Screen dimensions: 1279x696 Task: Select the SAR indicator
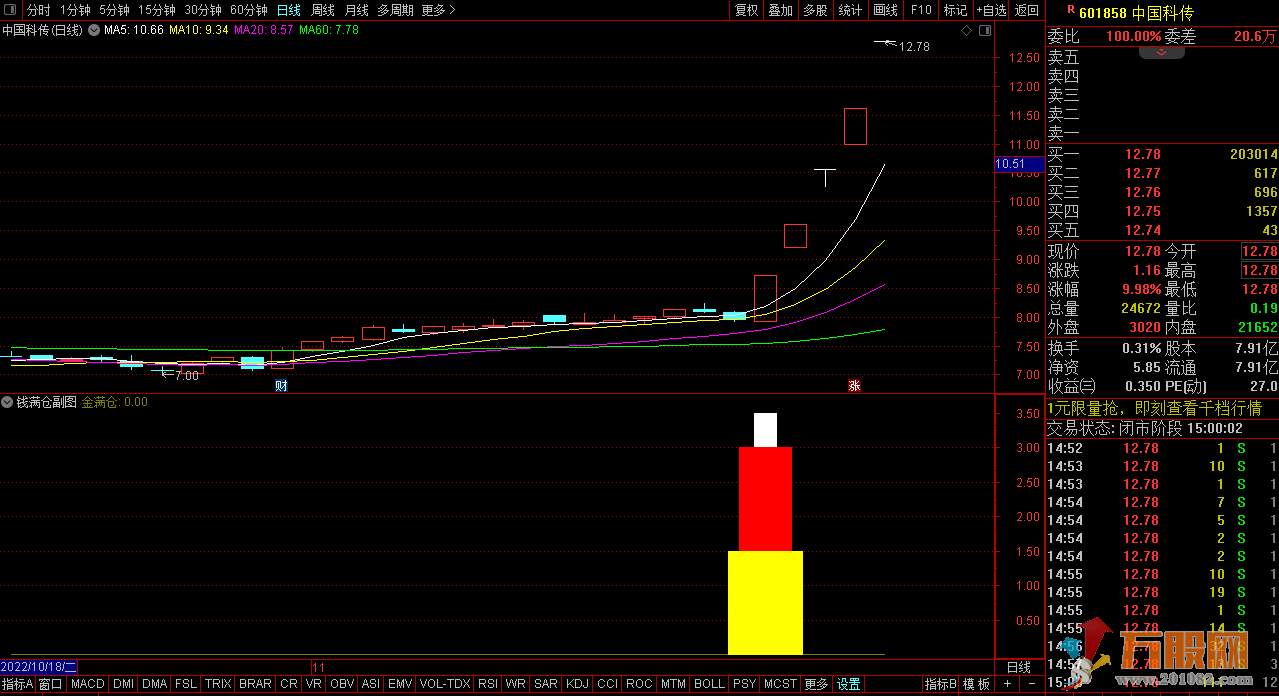click(546, 684)
